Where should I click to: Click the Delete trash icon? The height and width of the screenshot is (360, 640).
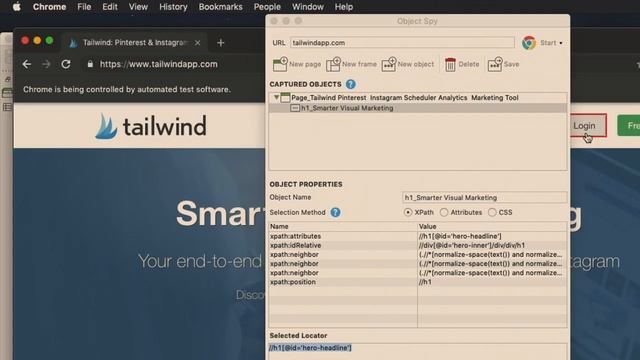450,64
